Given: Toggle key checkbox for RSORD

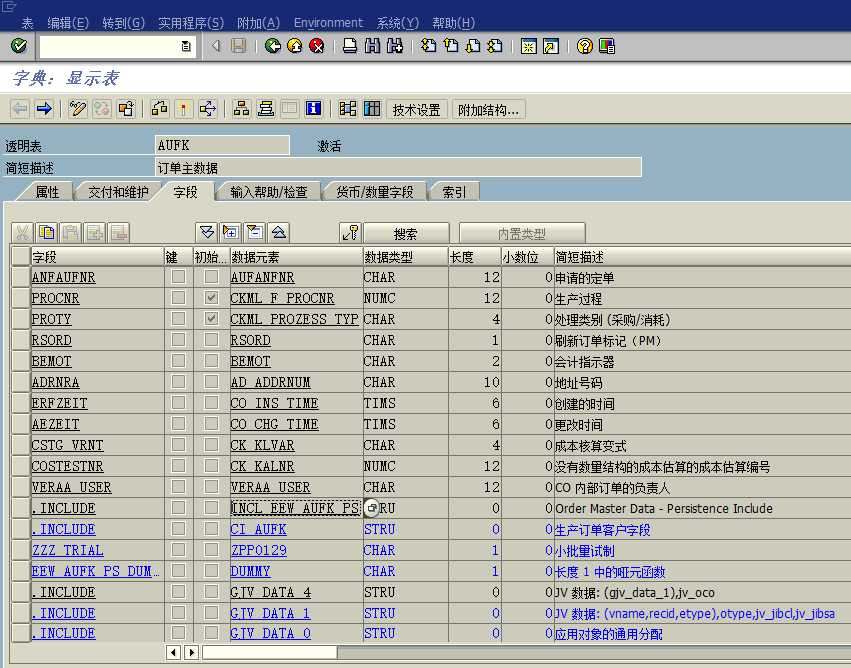Looking at the screenshot, I should 178,340.
